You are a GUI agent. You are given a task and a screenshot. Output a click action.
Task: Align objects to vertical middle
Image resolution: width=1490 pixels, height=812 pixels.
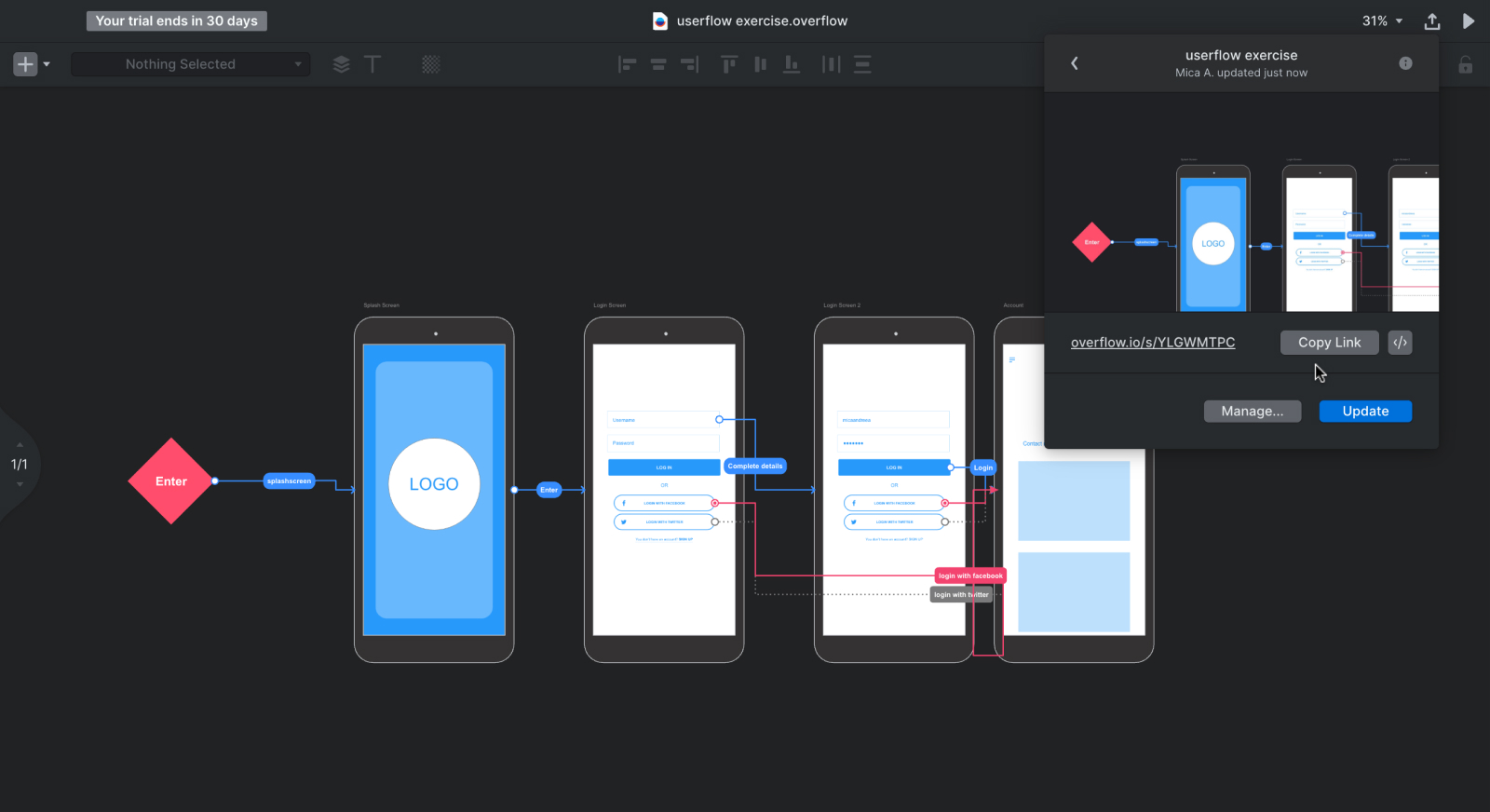(761, 64)
